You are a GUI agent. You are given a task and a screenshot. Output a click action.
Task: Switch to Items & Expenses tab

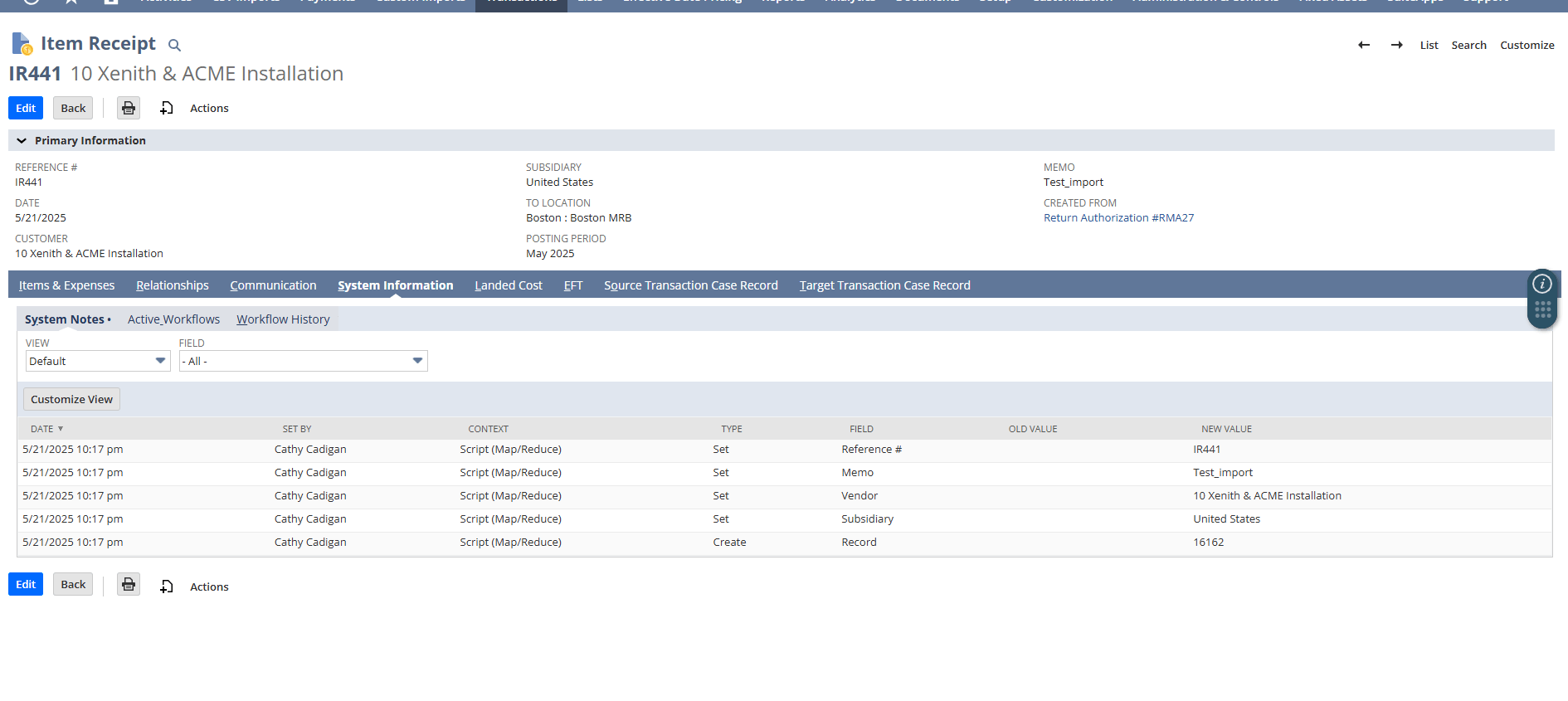coord(66,285)
